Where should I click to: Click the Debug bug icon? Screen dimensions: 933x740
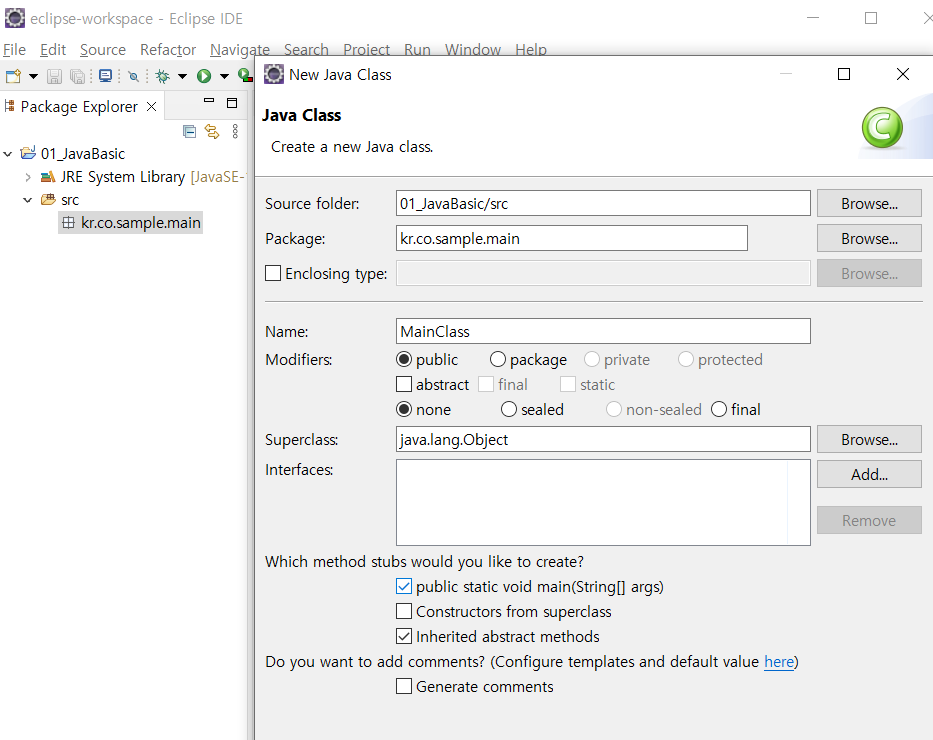click(x=162, y=76)
